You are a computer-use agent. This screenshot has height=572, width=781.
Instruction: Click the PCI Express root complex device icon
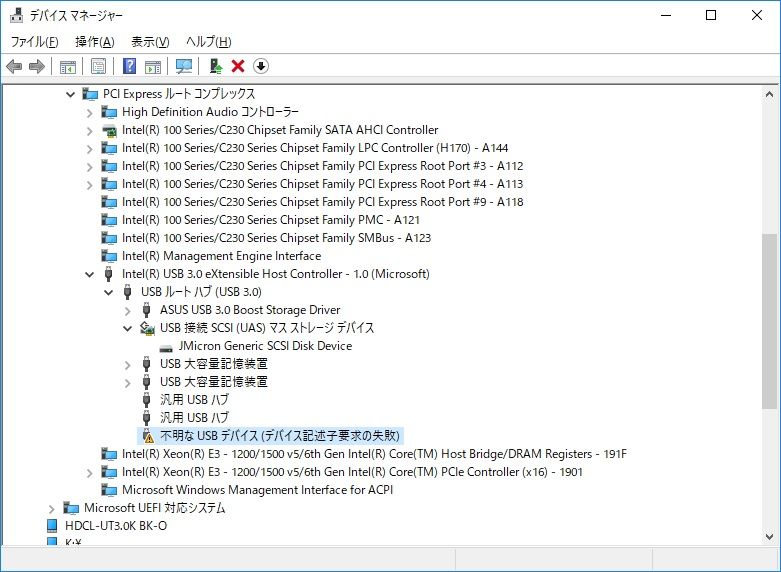pyautogui.click(x=90, y=94)
